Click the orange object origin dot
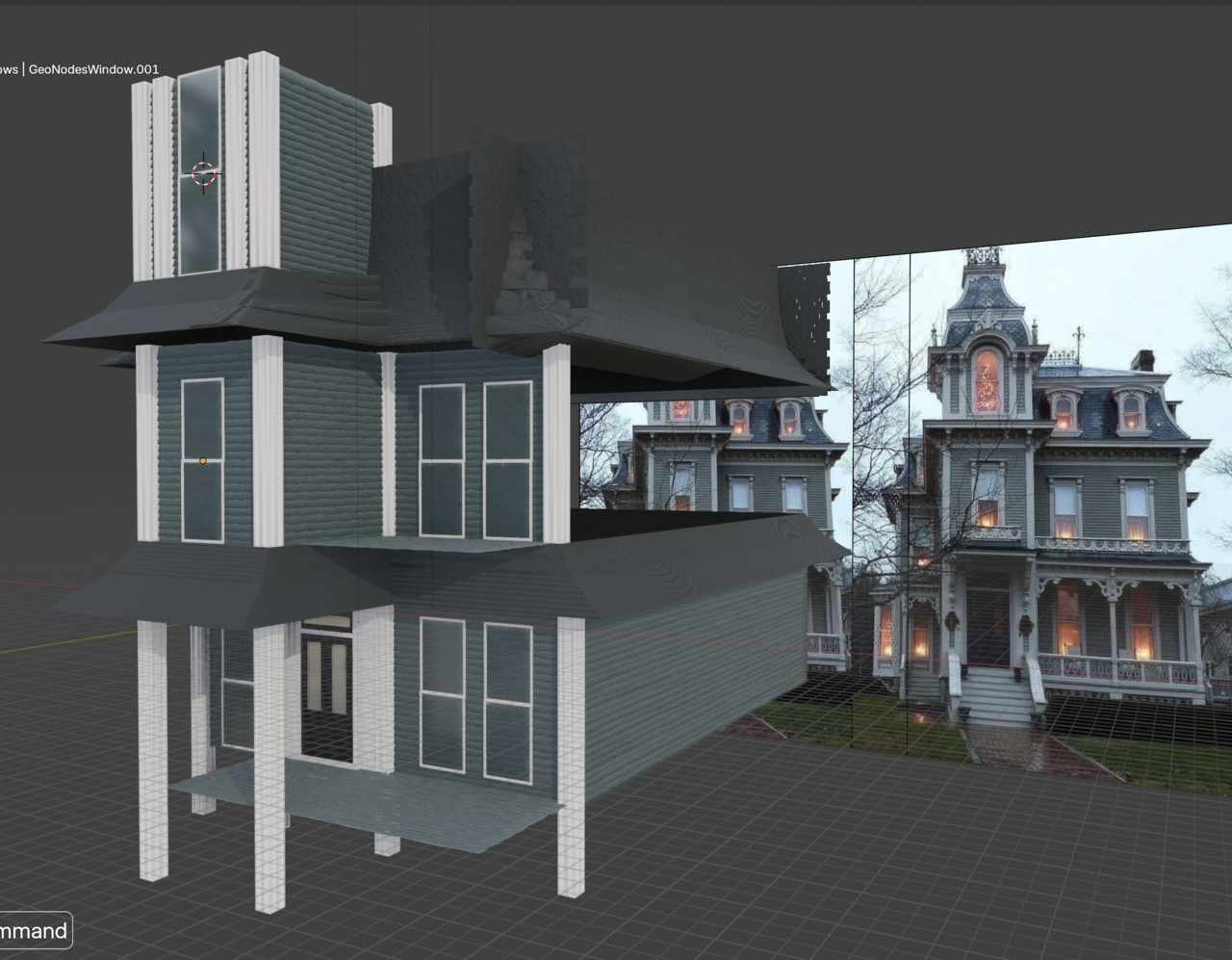This screenshot has width=1232, height=960. [203, 461]
